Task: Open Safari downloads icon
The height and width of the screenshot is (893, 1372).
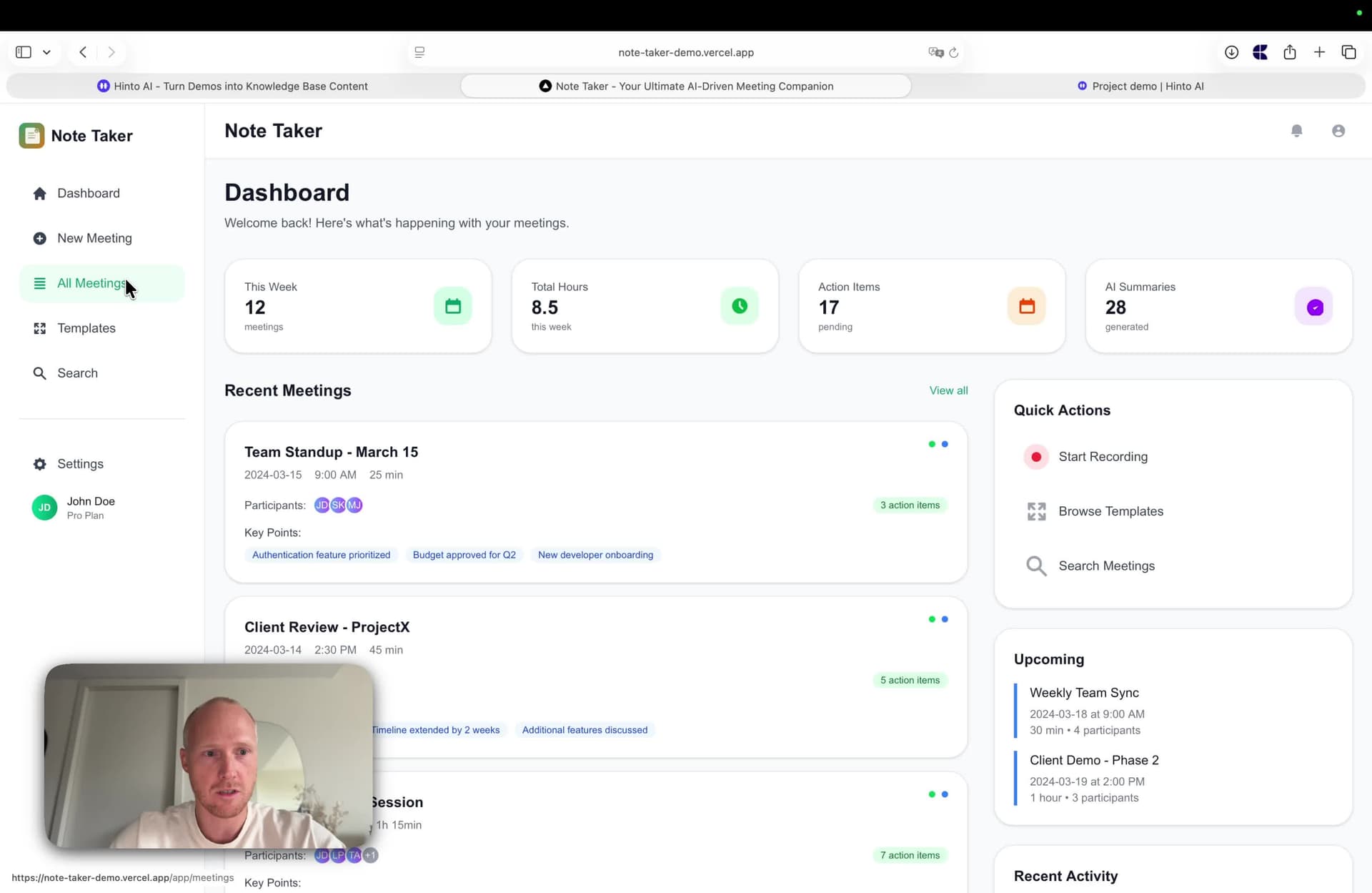Action: click(x=1231, y=52)
